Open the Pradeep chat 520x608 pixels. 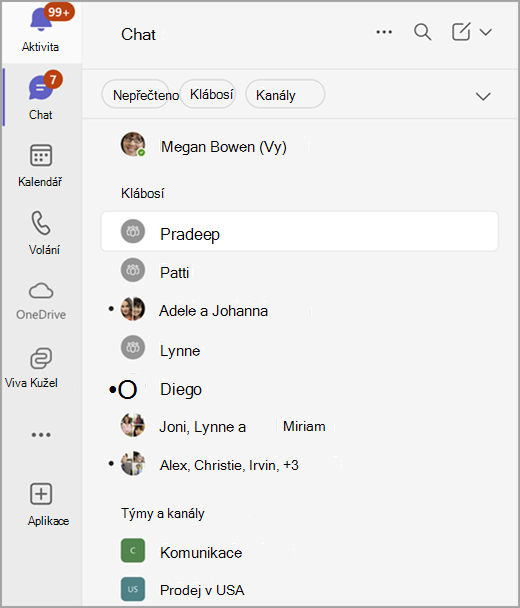click(x=299, y=231)
